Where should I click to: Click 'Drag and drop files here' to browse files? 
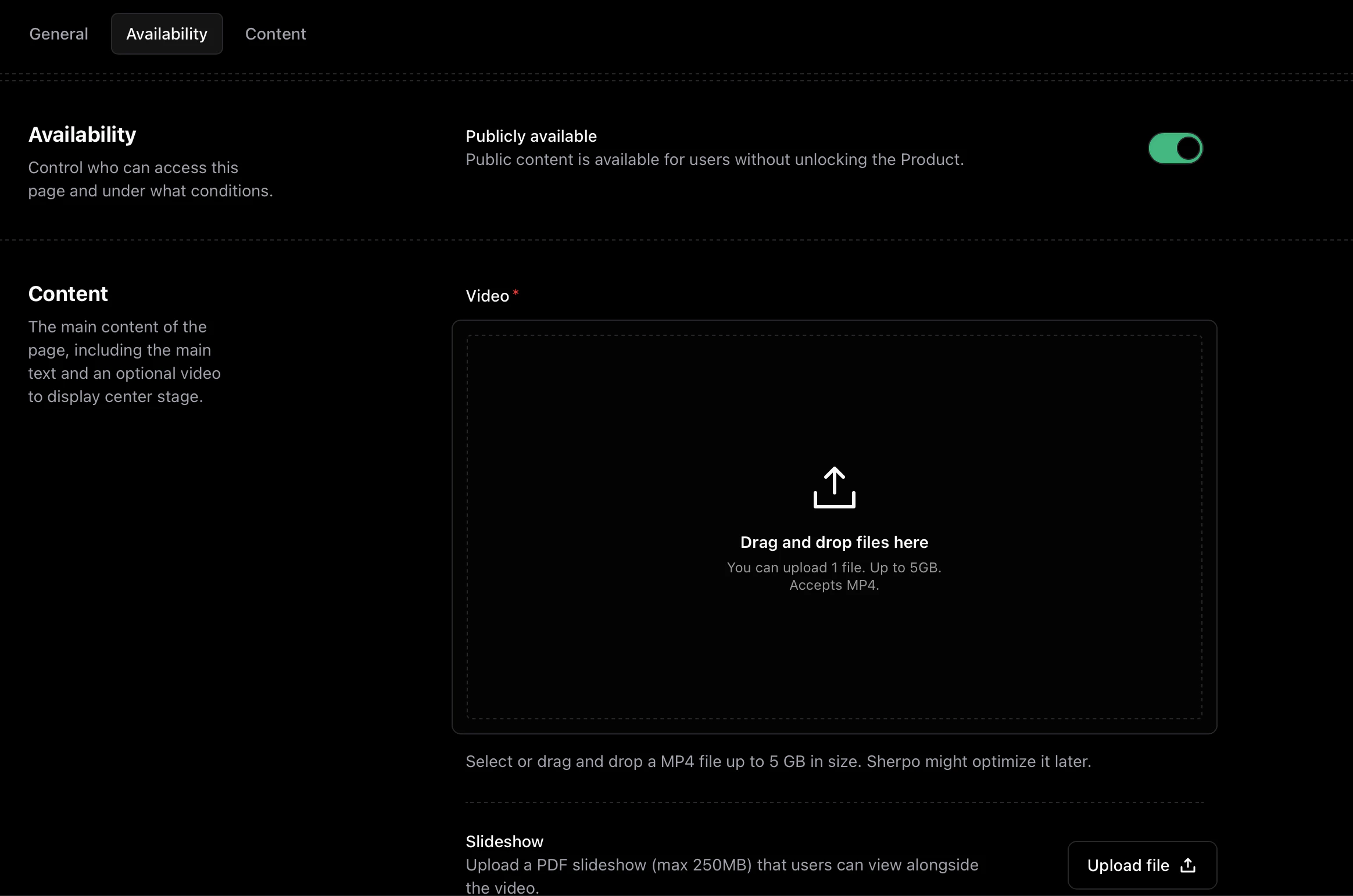click(833, 542)
